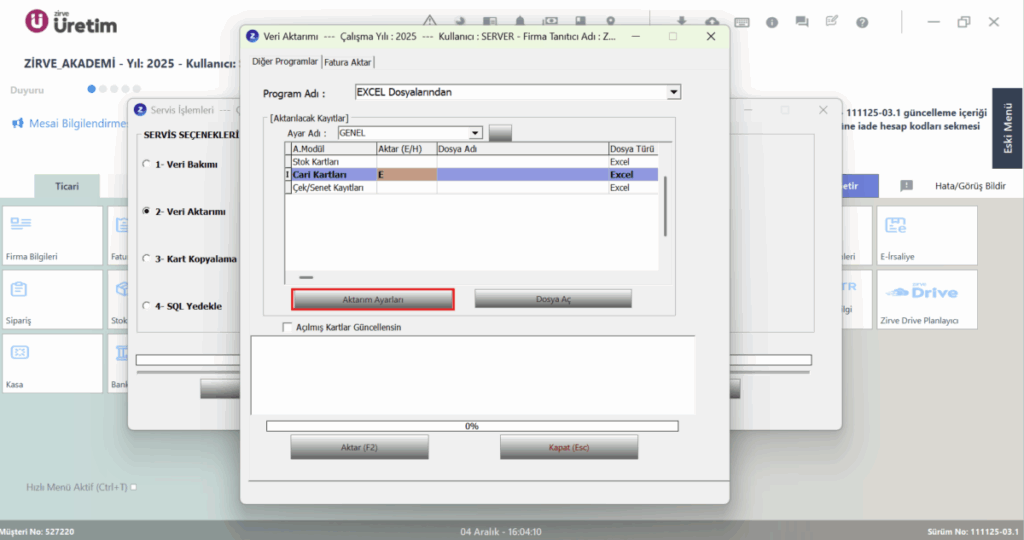Open the chat messages icon
Image resolution: width=1024 pixels, height=540 pixels.
coord(802,22)
